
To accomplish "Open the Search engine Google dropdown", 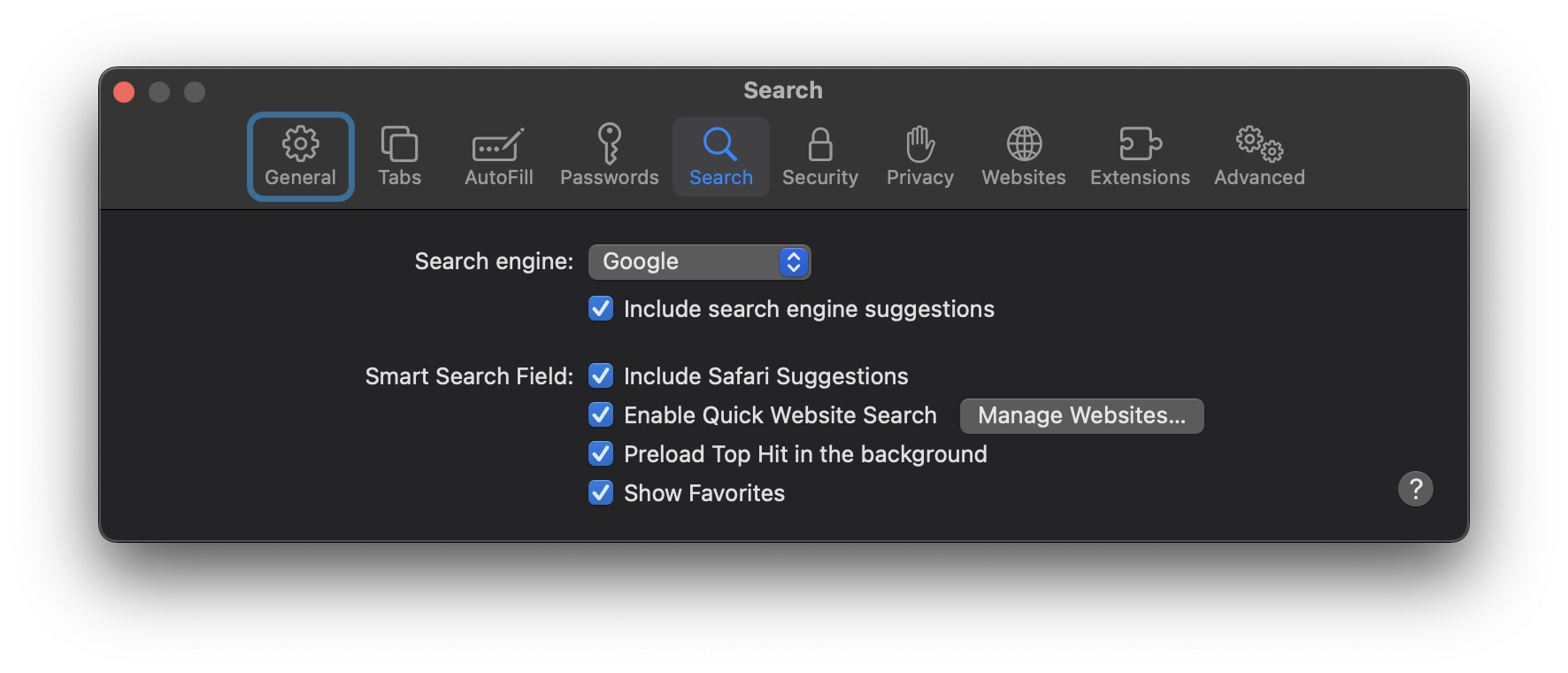I will click(699, 261).
